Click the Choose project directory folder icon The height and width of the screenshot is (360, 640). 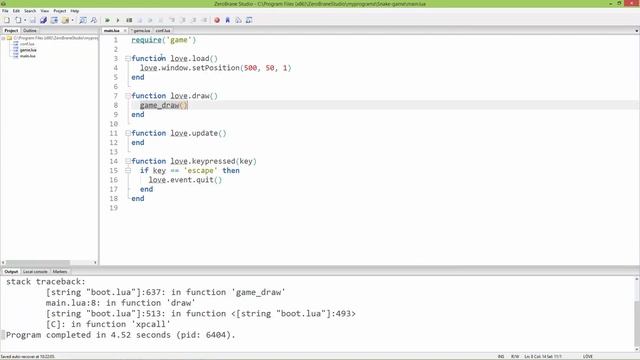click(65, 20)
